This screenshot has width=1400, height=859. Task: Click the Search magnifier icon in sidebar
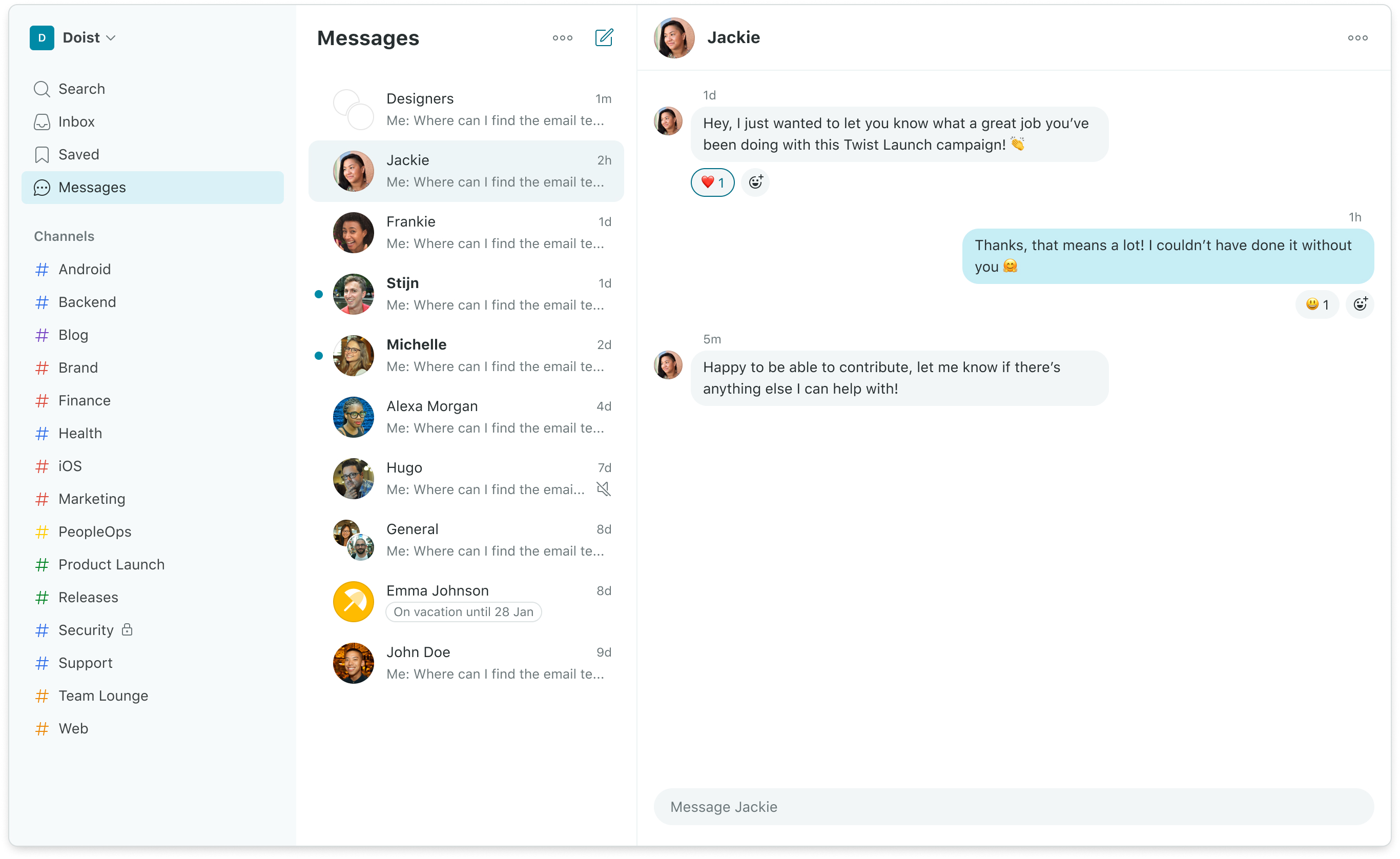(x=42, y=89)
